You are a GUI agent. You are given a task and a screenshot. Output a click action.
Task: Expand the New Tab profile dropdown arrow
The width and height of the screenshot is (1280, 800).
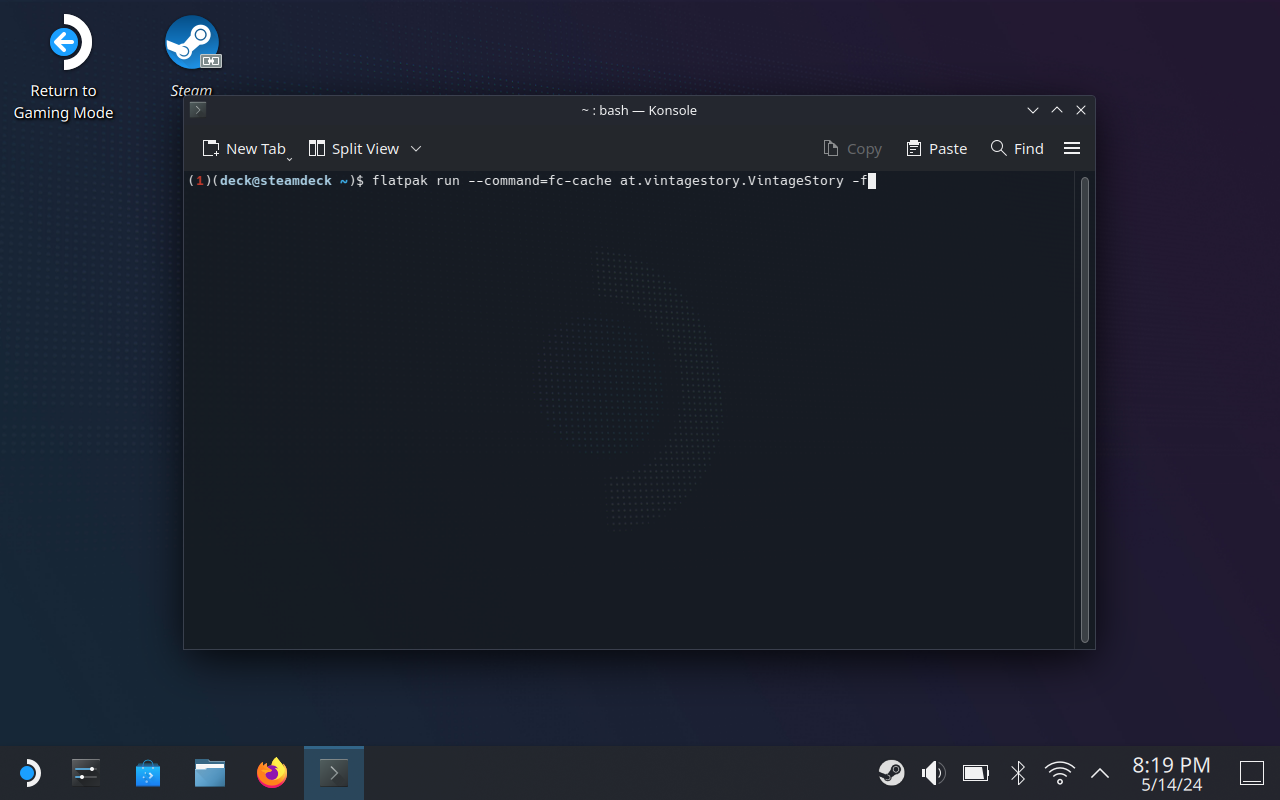click(289, 158)
